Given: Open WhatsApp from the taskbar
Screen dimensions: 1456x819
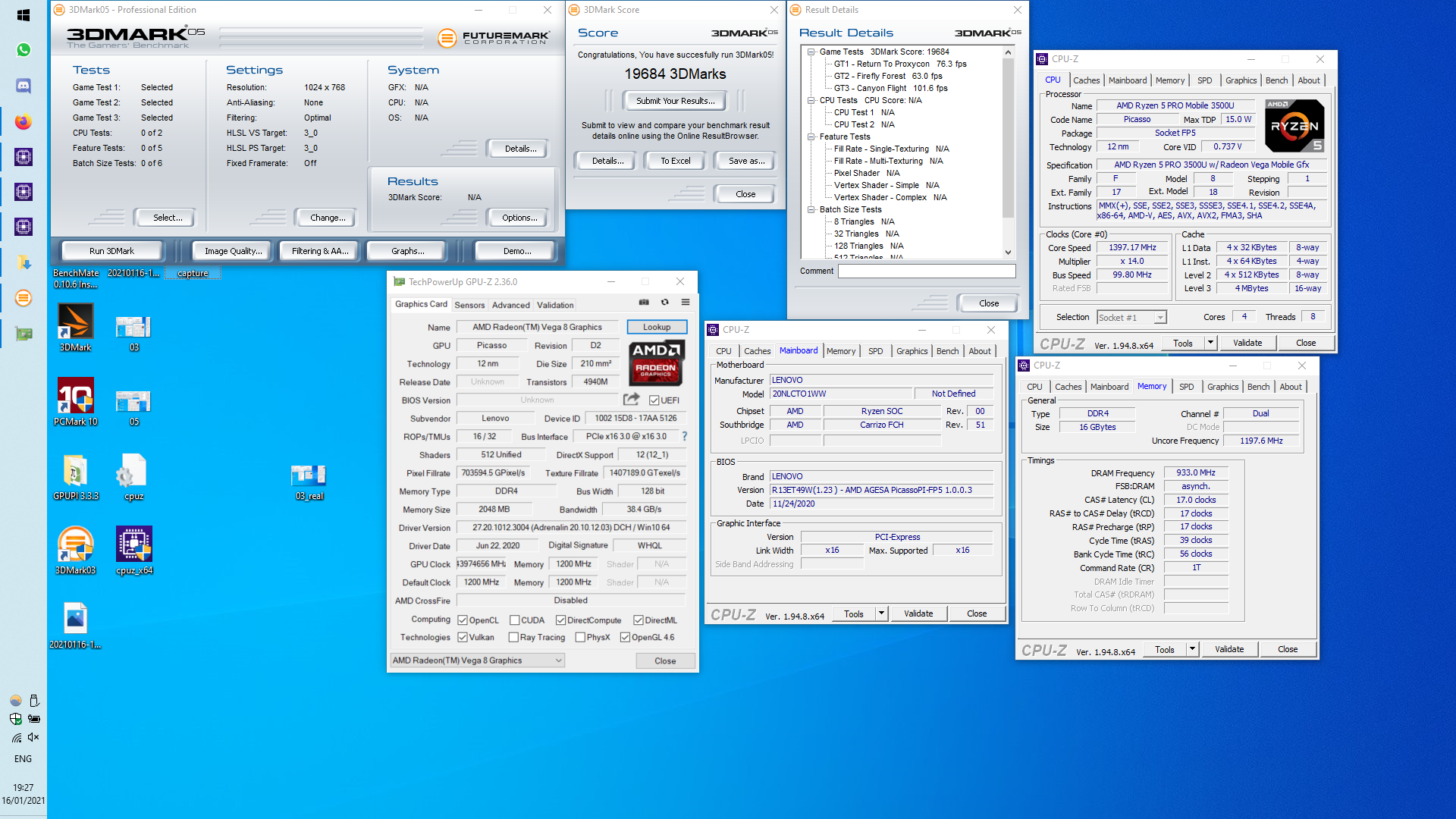Looking at the screenshot, I should (24, 50).
